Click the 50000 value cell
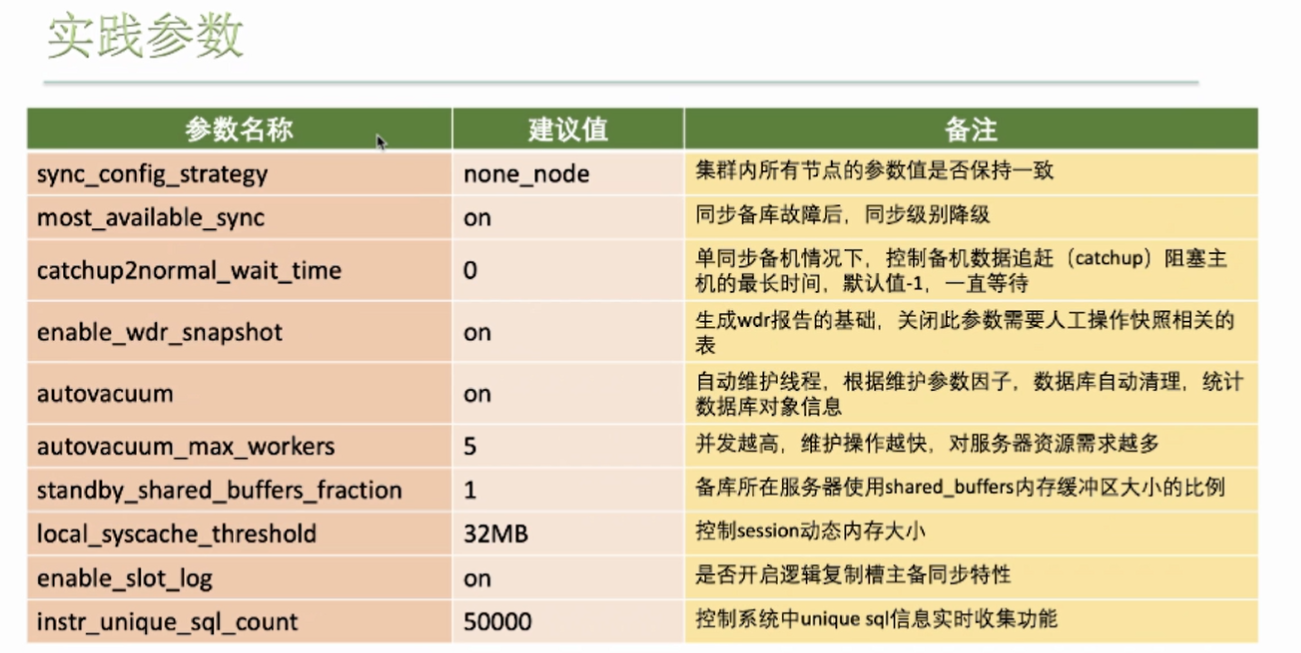 [x=568, y=621]
